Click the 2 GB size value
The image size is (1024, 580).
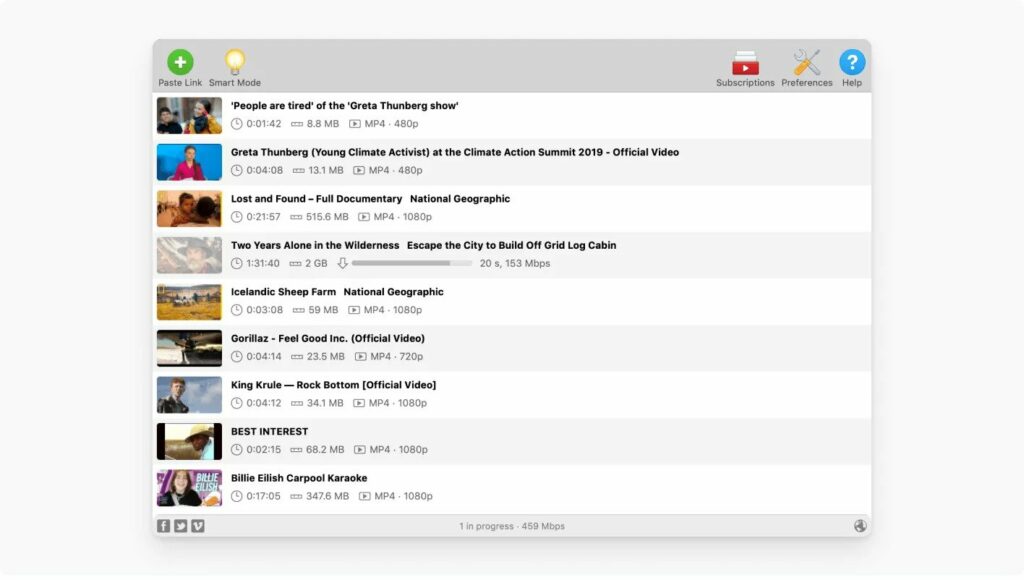click(x=316, y=263)
